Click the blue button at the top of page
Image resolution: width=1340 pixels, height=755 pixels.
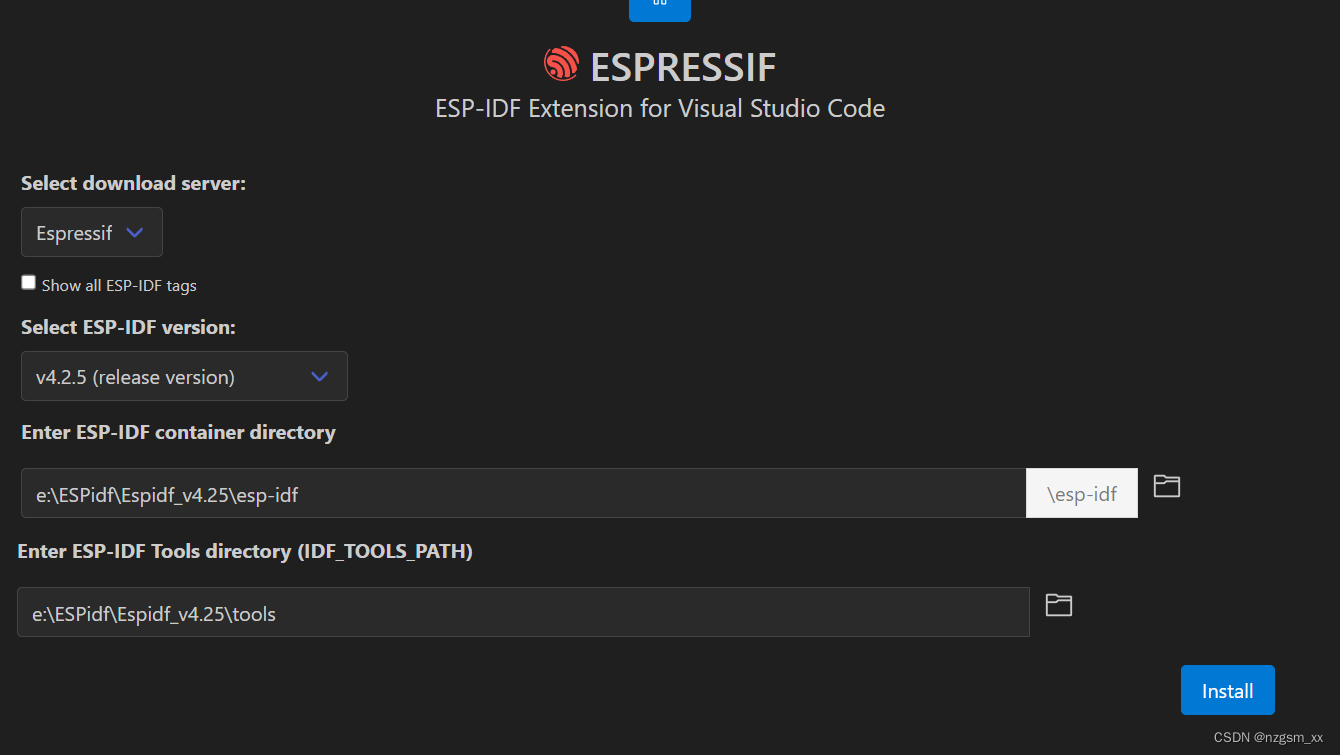659,10
